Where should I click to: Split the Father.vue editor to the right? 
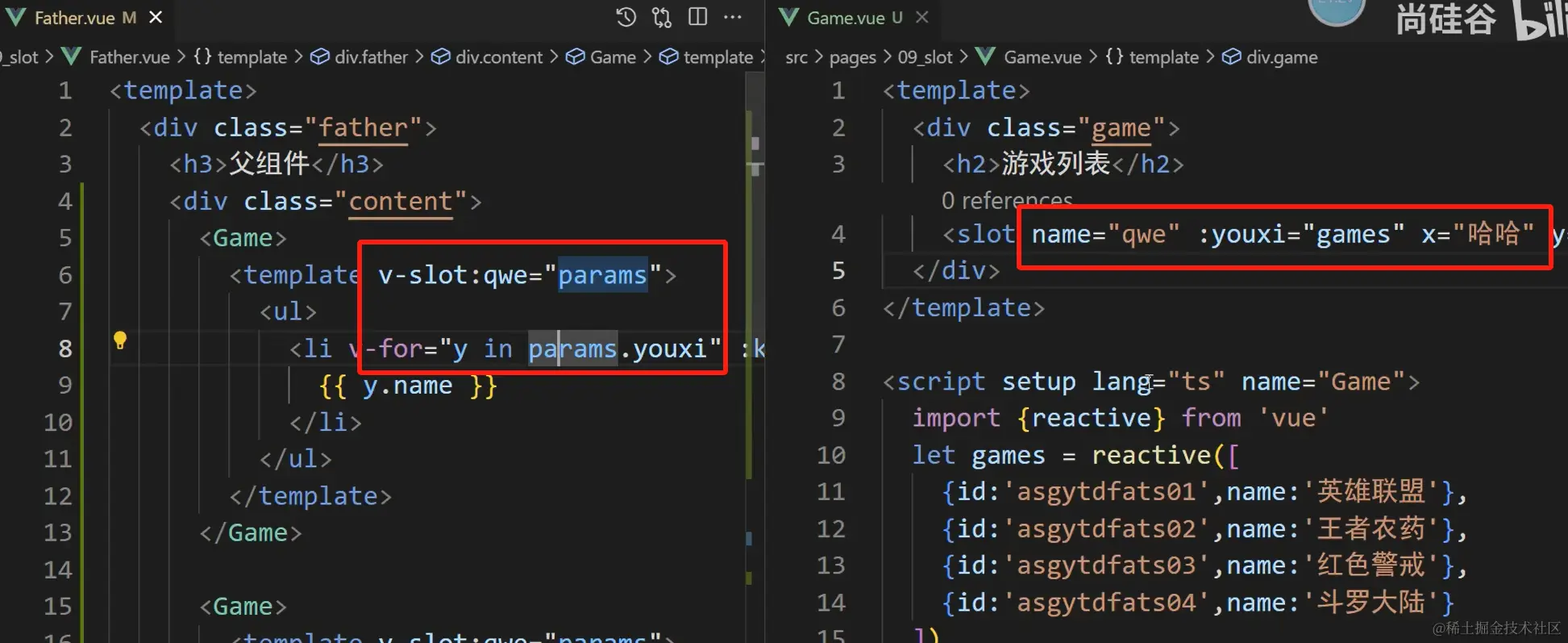698,17
